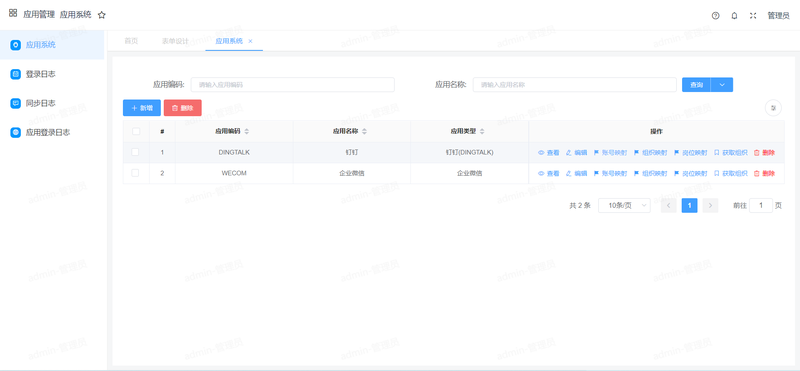The height and width of the screenshot is (371, 800).
Task: Expand the dropdown arrow beside 查询
Action: tap(722, 85)
